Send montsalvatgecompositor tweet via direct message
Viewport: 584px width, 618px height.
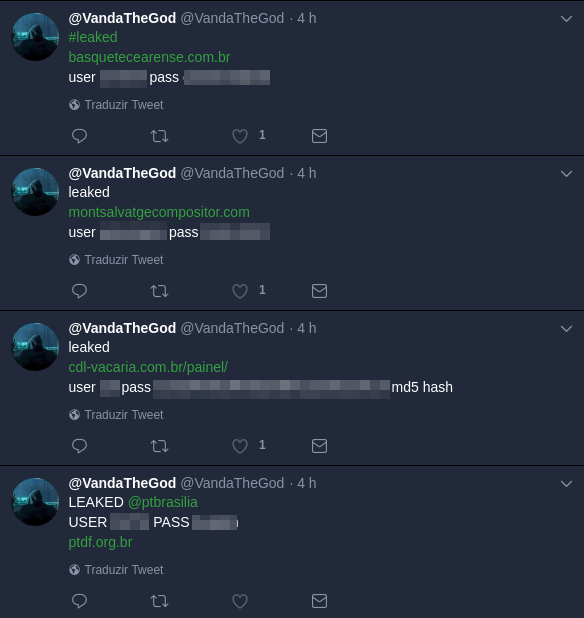pos(319,291)
